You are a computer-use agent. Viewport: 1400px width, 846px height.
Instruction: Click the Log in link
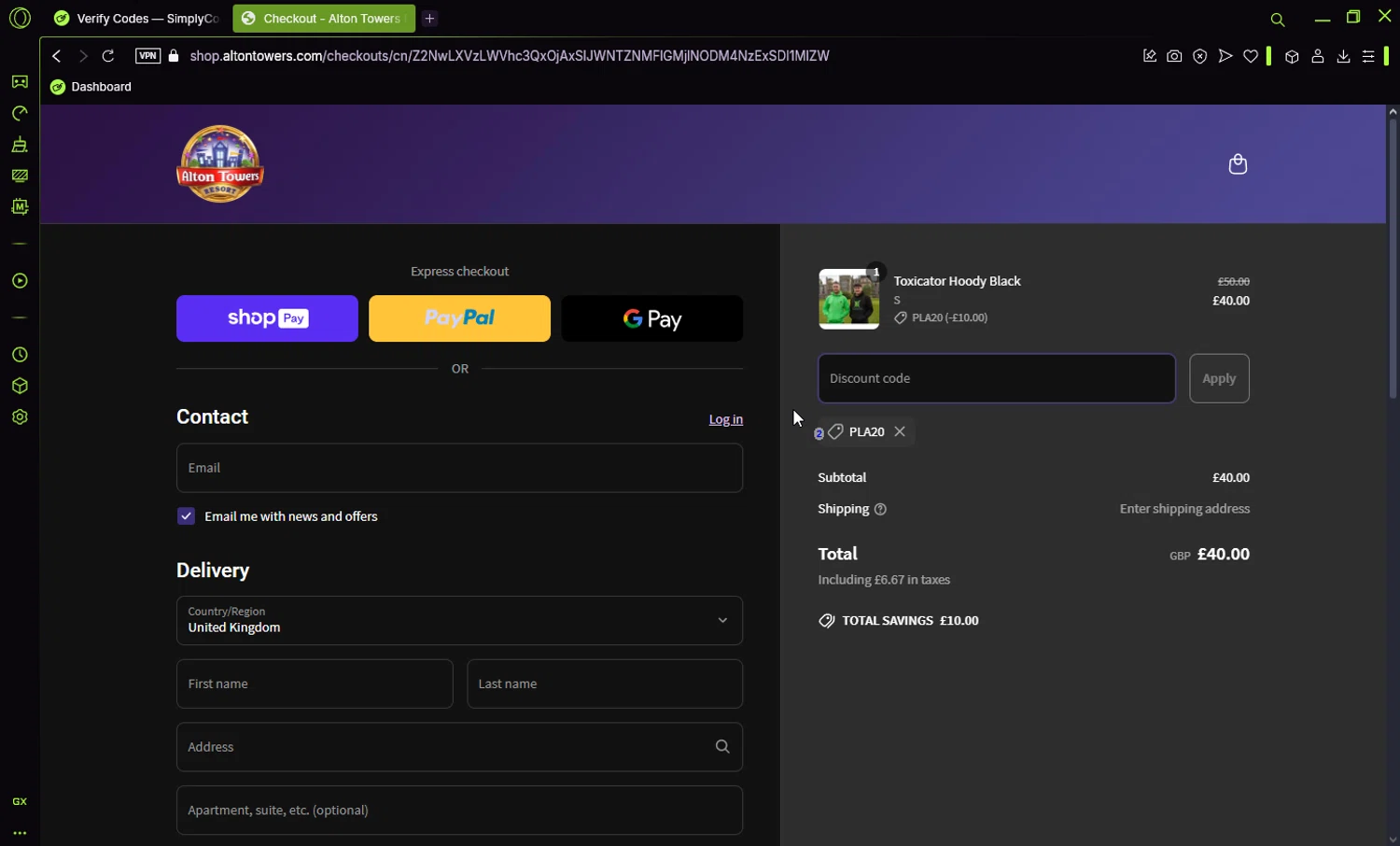pyautogui.click(x=726, y=419)
